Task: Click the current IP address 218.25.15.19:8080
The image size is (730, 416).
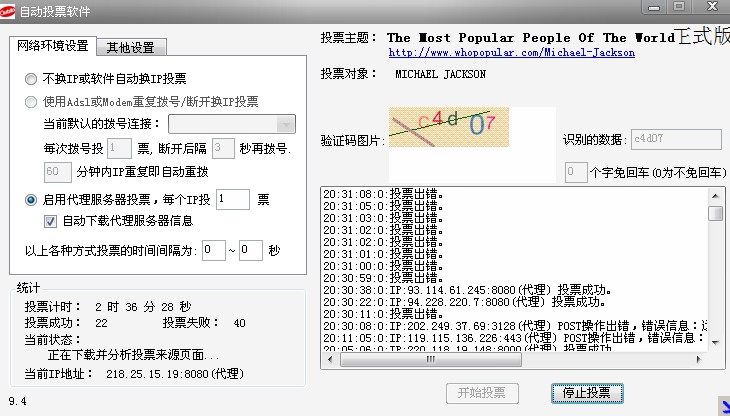Action: [175, 374]
